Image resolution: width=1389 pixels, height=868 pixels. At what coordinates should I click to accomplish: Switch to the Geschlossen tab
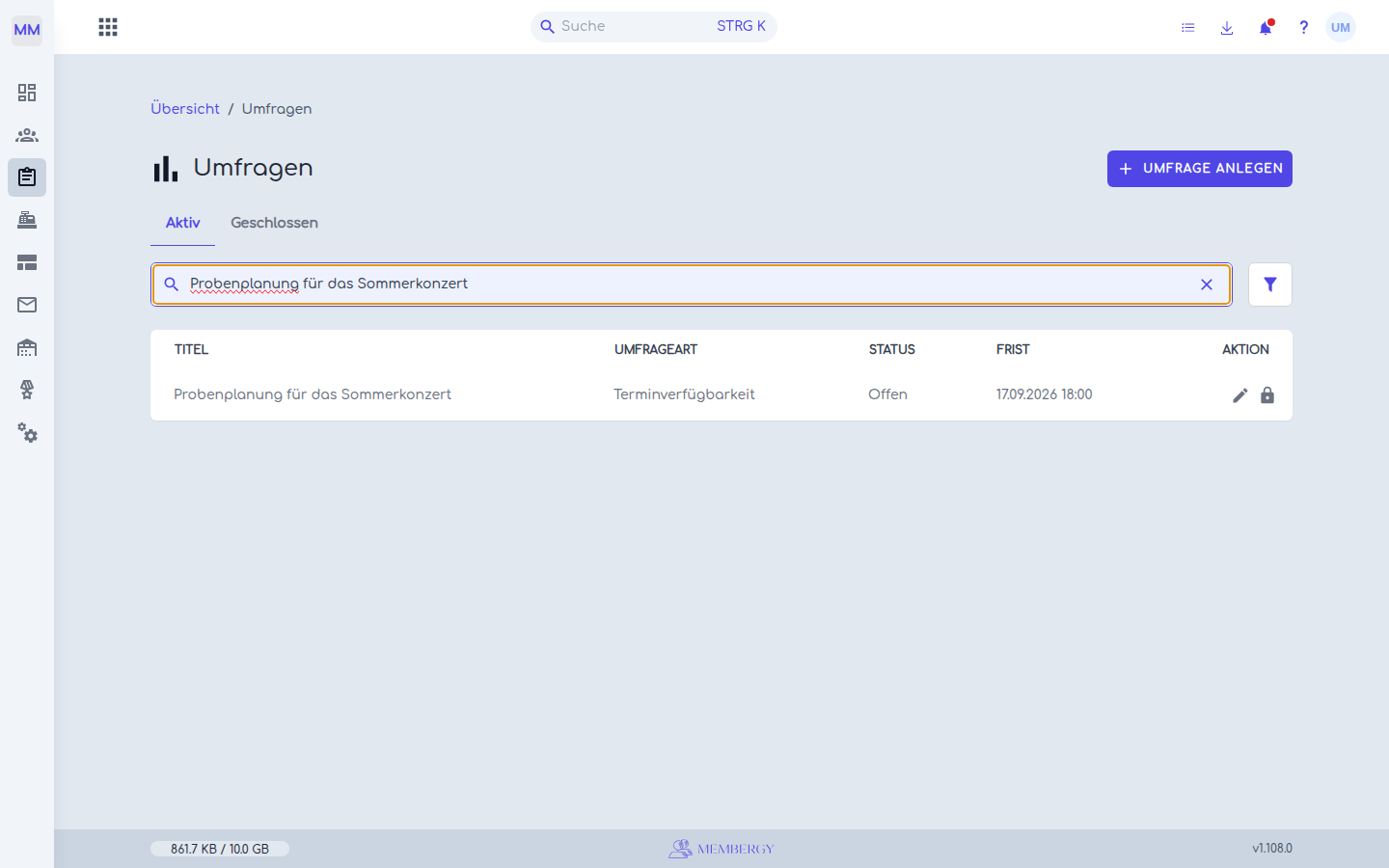point(274,223)
